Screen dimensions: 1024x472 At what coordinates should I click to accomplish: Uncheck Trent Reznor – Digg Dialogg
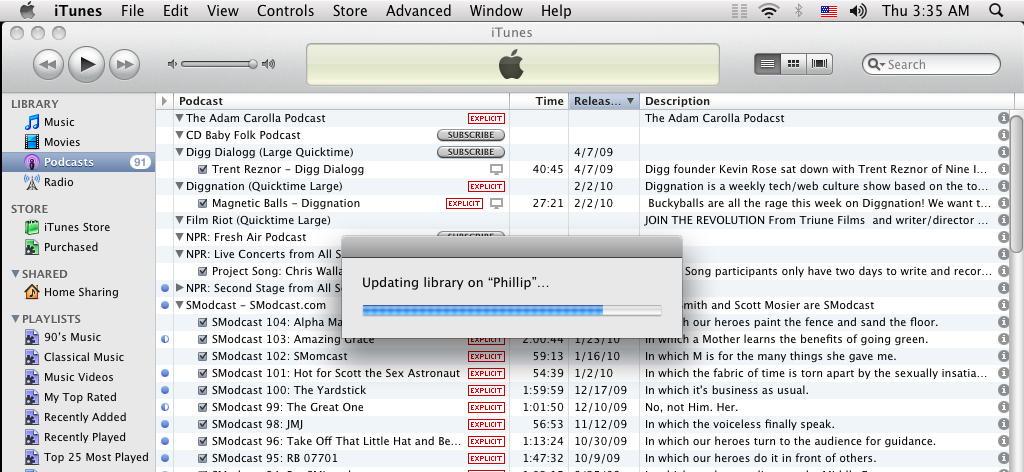pyautogui.click(x=202, y=169)
